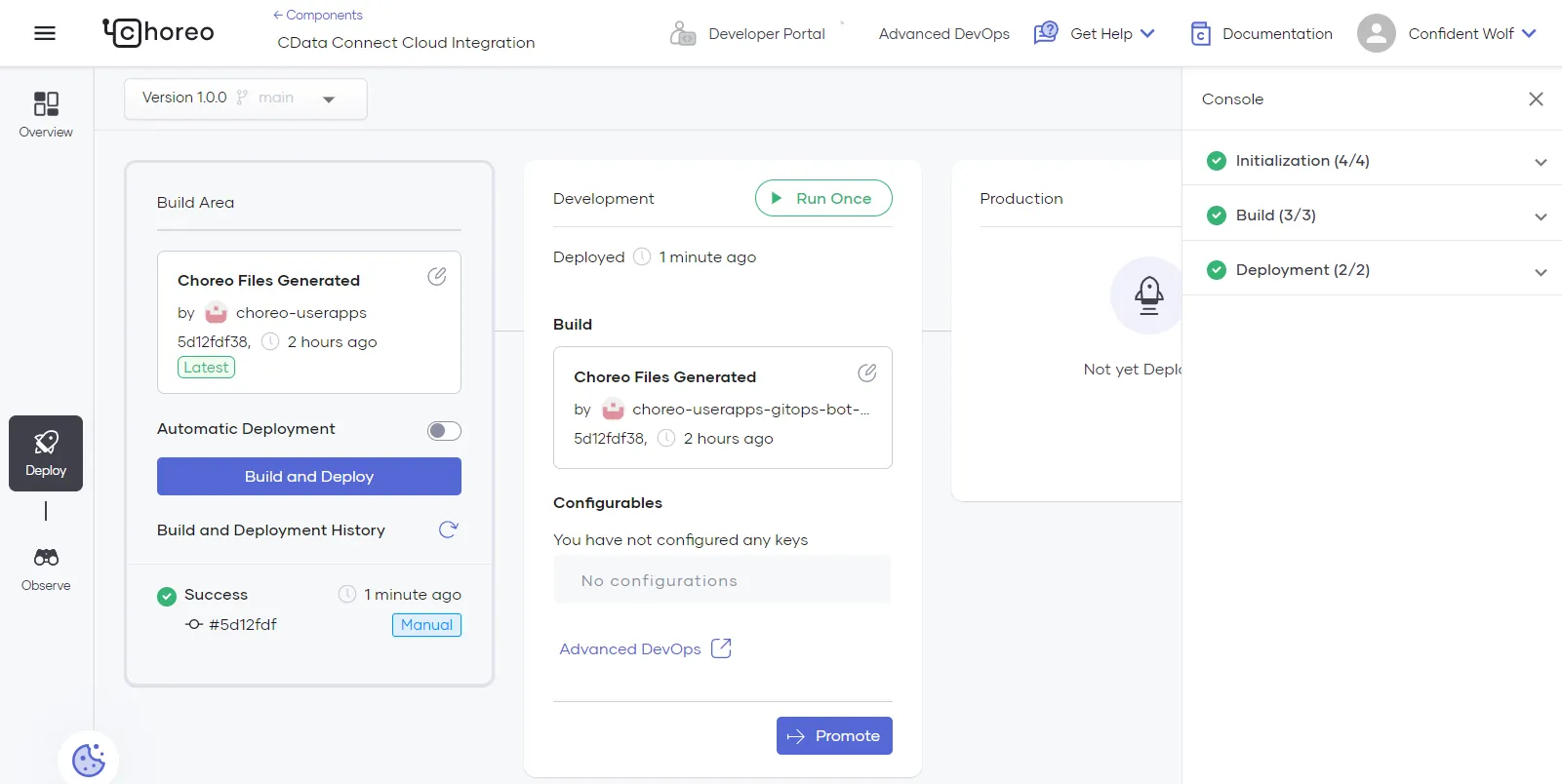Go to Overview in sidebar
Image resolution: width=1562 pixels, height=784 pixels.
[46, 114]
